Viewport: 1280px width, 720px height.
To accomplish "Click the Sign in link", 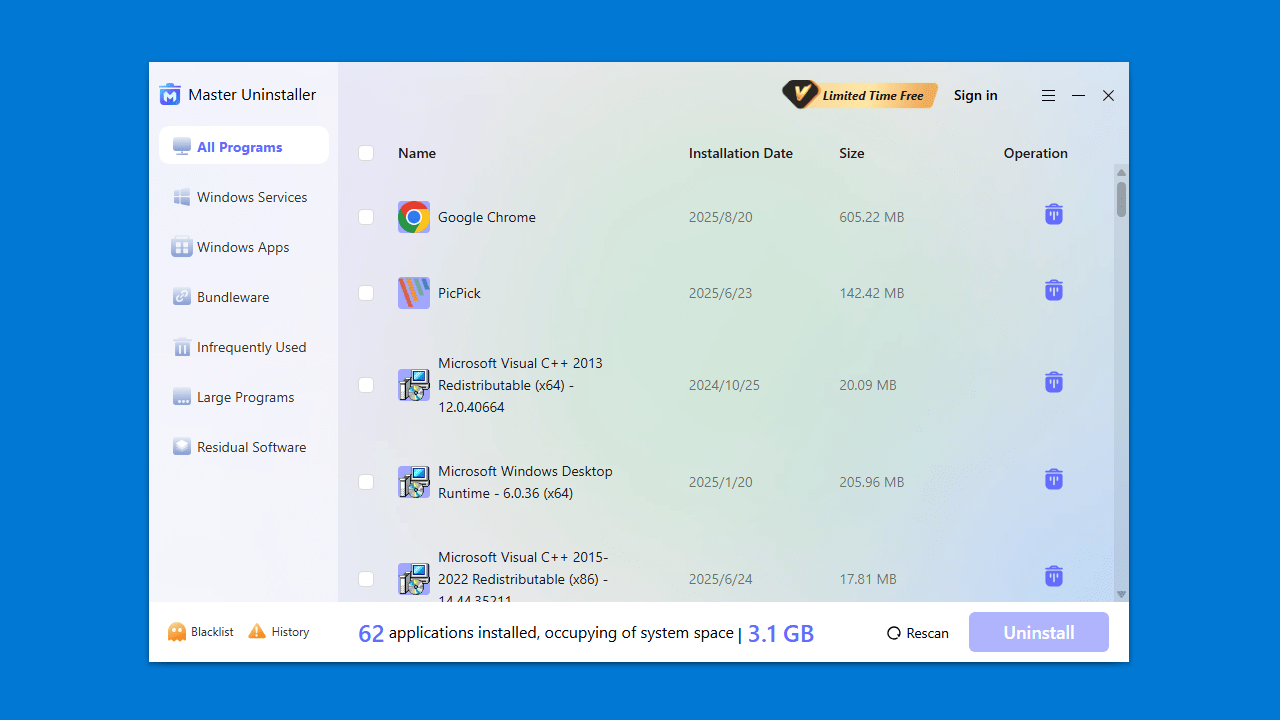I will (x=976, y=95).
